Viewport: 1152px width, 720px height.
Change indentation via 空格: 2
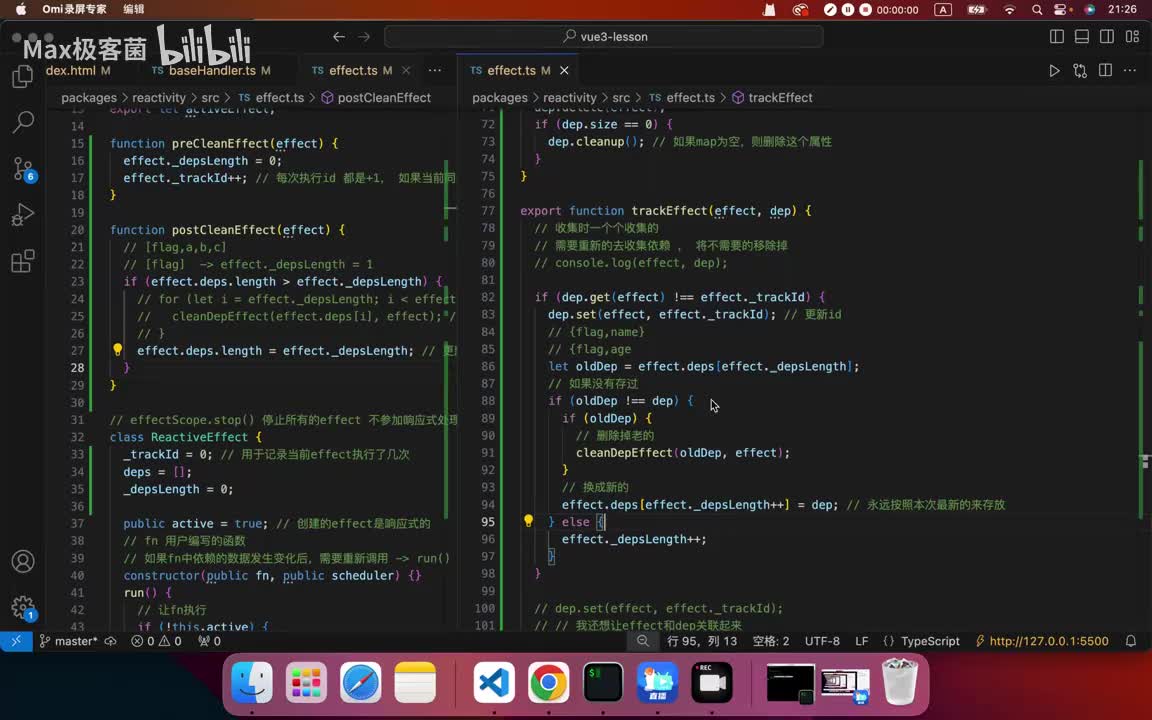tap(771, 641)
